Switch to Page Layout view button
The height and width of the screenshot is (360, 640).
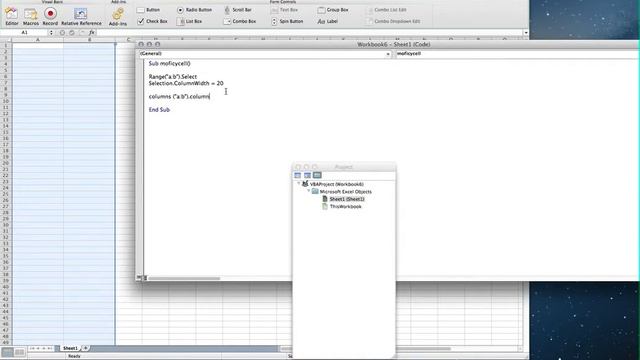click(19, 352)
